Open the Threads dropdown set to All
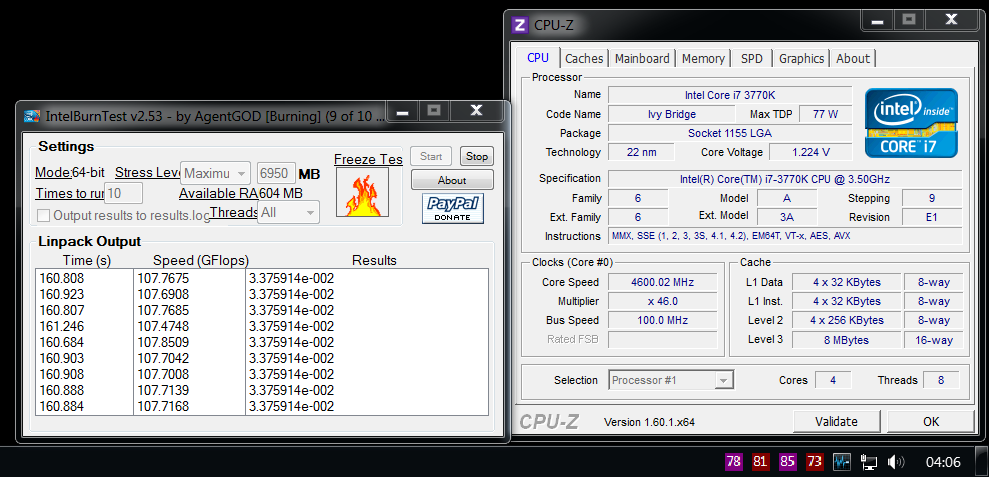The height and width of the screenshot is (477, 989). pos(288,212)
